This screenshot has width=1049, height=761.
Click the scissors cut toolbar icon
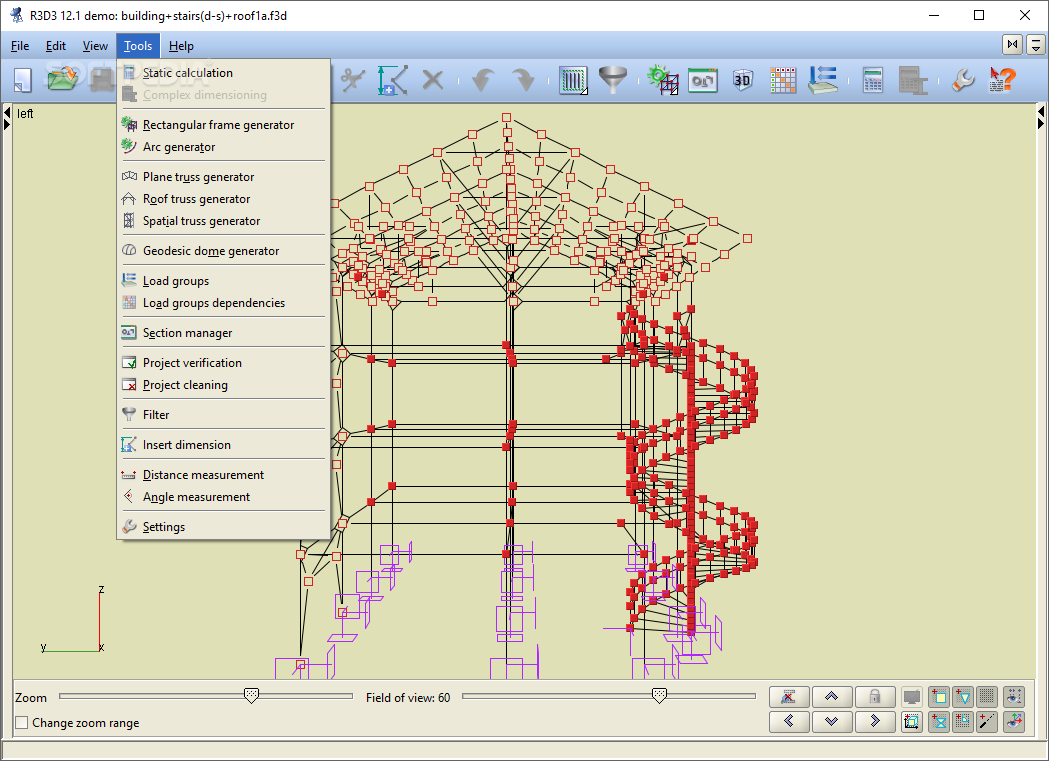tap(352, 80)
